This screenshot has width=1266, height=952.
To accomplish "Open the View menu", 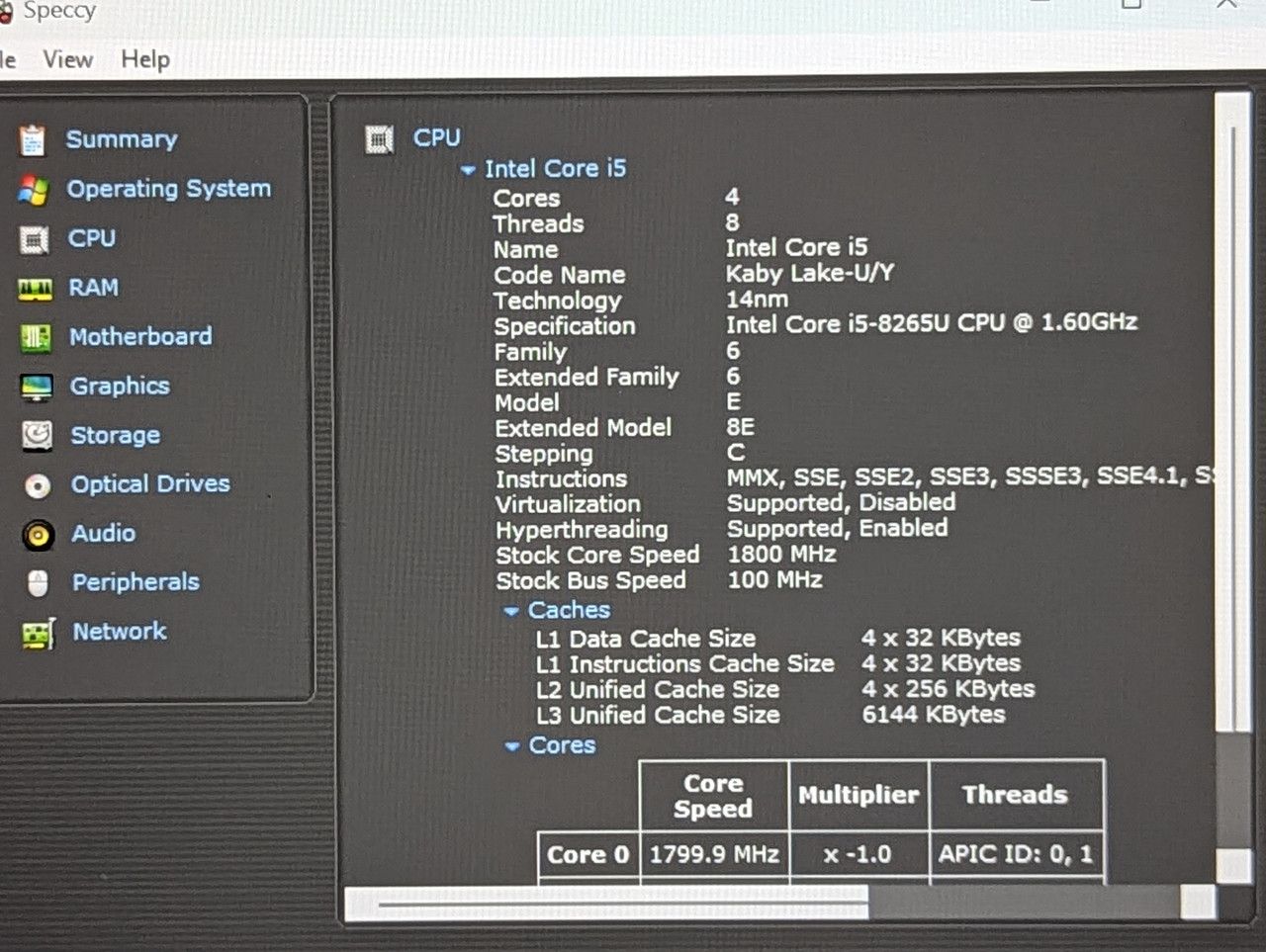I will tap(68, 60).
